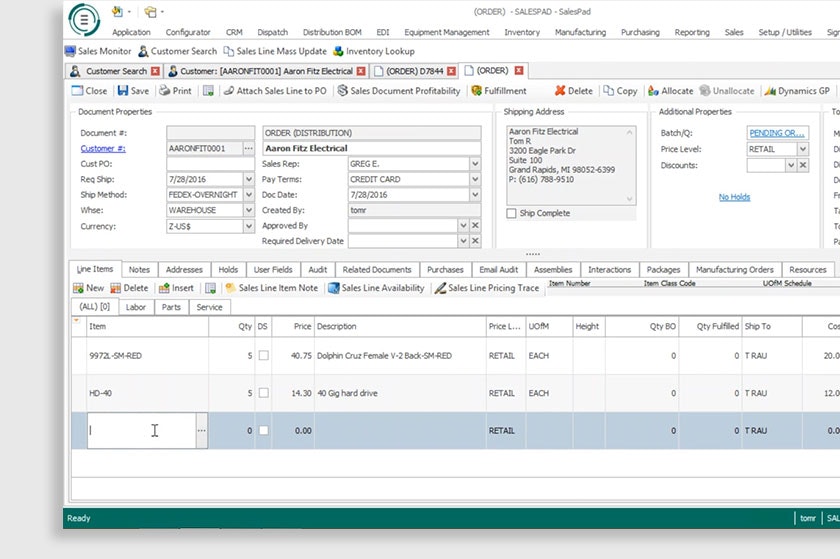
Task: Toggle DS checkbox on the new blank row
Action: 264,430
